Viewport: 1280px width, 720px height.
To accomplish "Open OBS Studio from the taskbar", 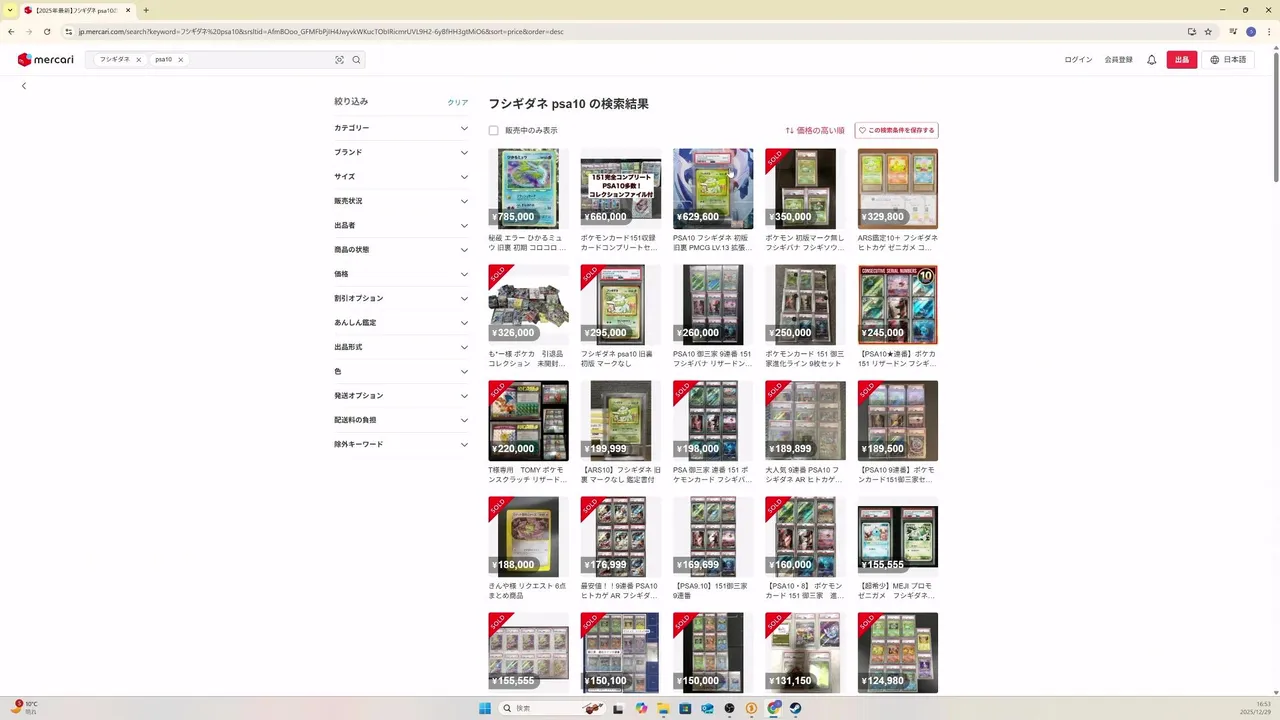I will tap(729, 708).
